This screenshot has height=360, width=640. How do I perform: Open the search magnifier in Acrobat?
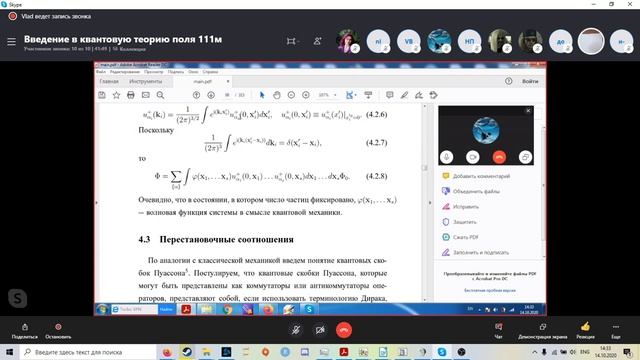click(x=160, y=95)
